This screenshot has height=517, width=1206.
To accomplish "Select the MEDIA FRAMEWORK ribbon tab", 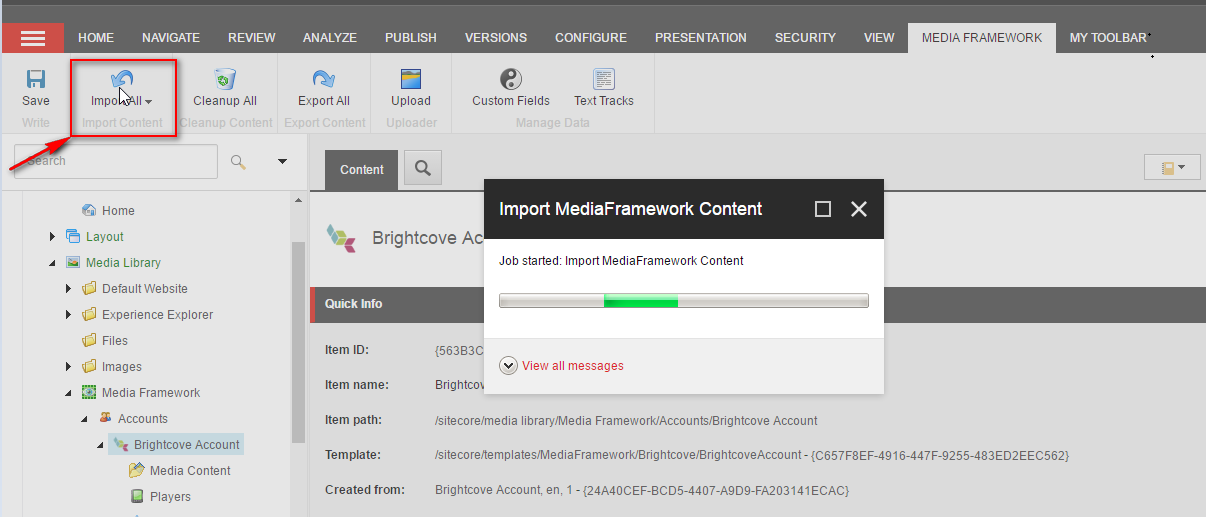I will coord(982,38).
